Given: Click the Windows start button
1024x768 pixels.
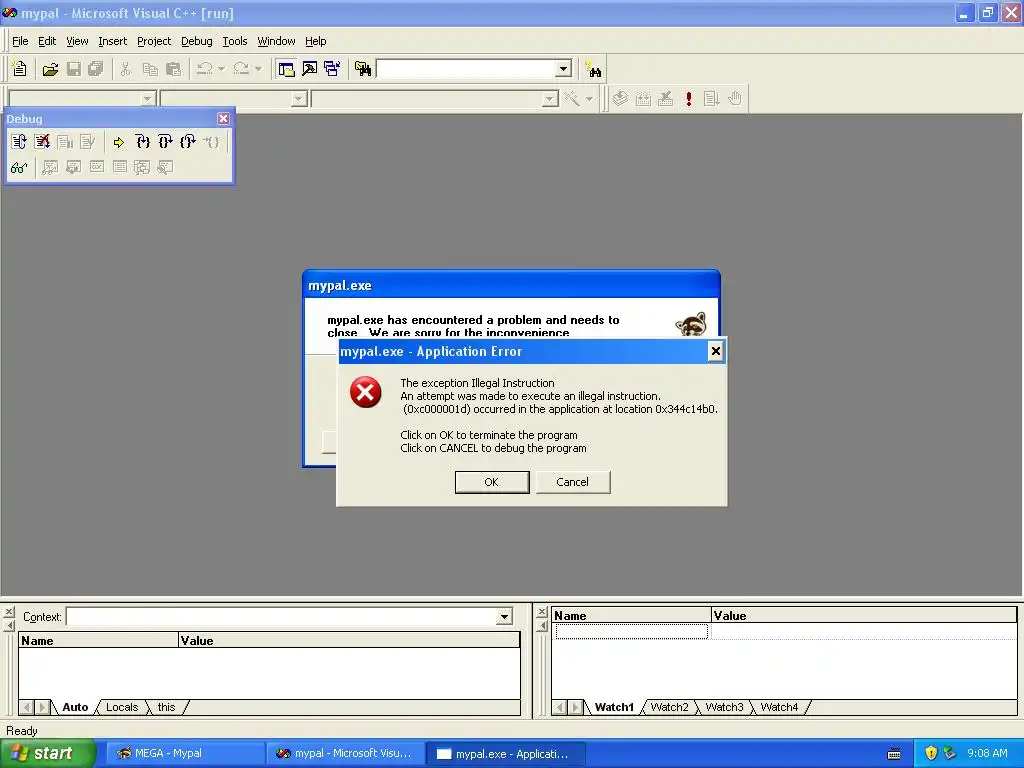Looking at the screenshot, I should [47, 754].
